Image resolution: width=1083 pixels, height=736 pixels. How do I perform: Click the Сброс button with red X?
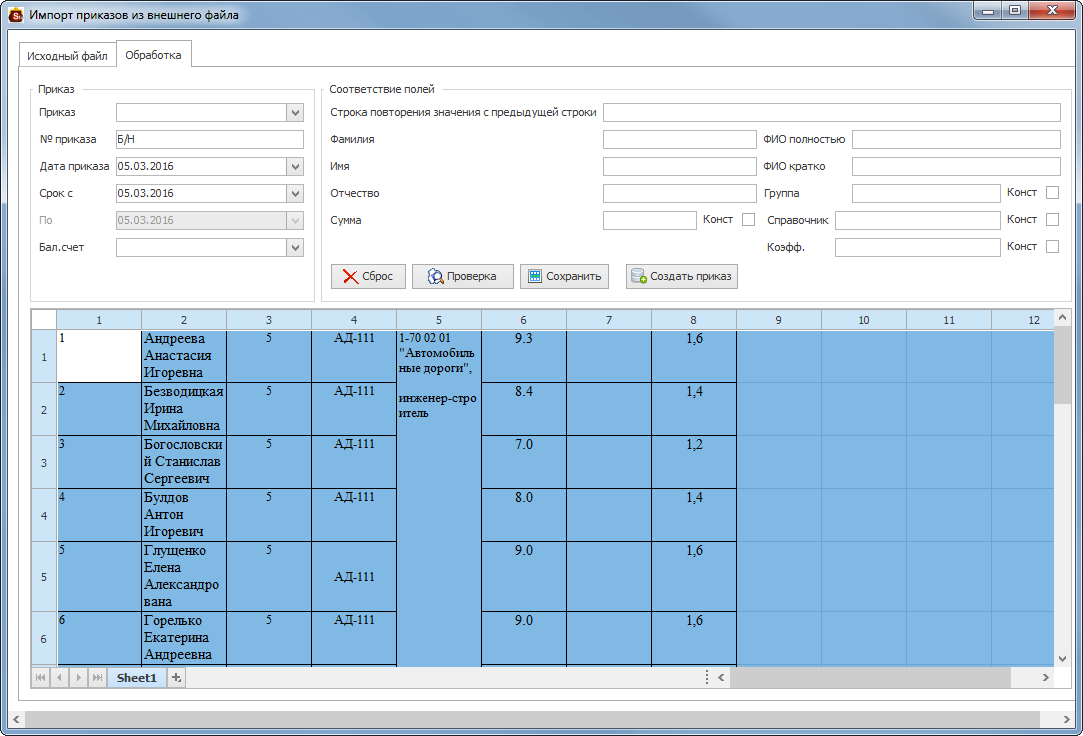368,276
